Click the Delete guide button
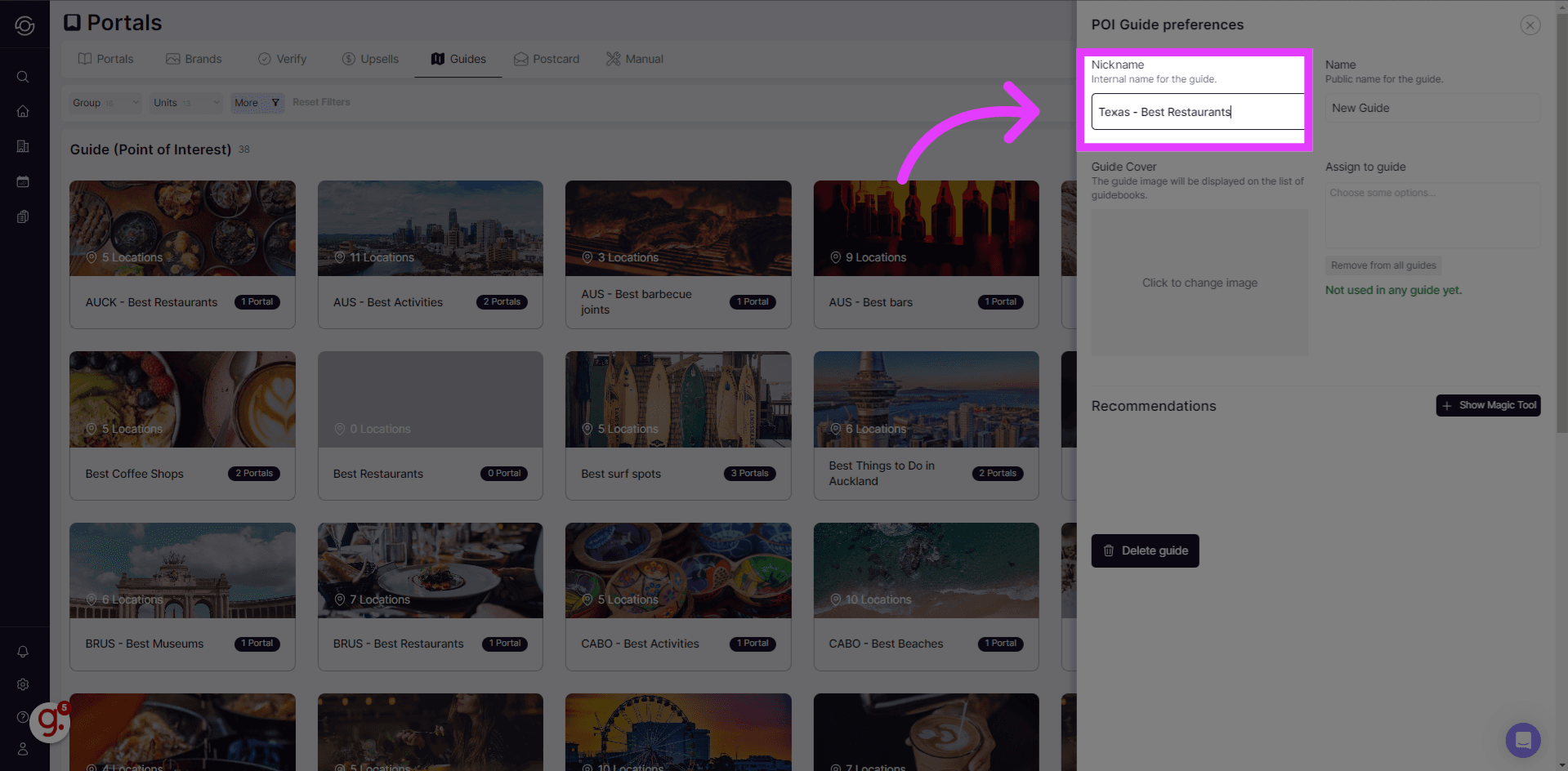The image size is (1568, 771). tap(1145, 551)
